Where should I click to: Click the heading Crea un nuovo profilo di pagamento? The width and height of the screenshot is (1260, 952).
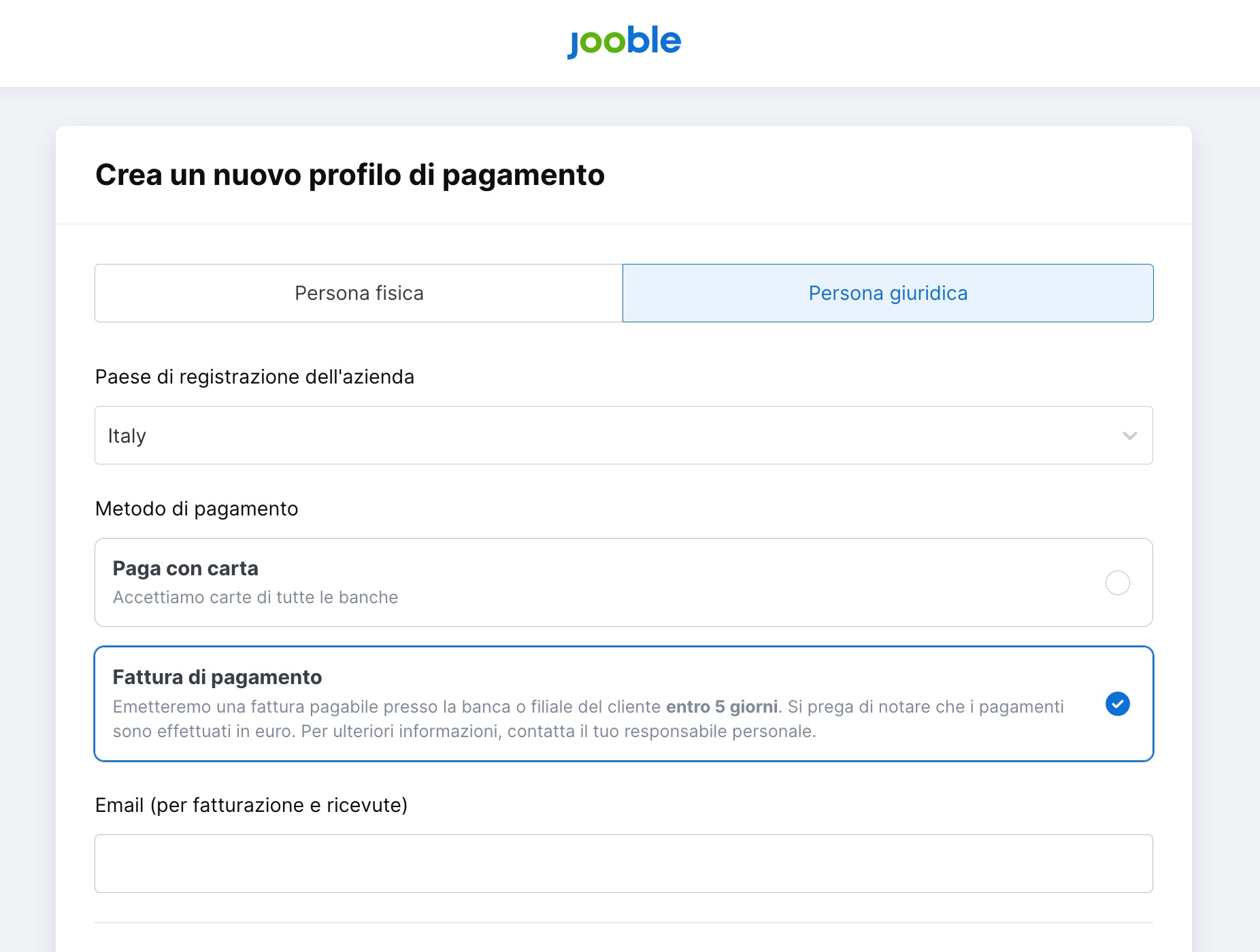click(350, 175)
